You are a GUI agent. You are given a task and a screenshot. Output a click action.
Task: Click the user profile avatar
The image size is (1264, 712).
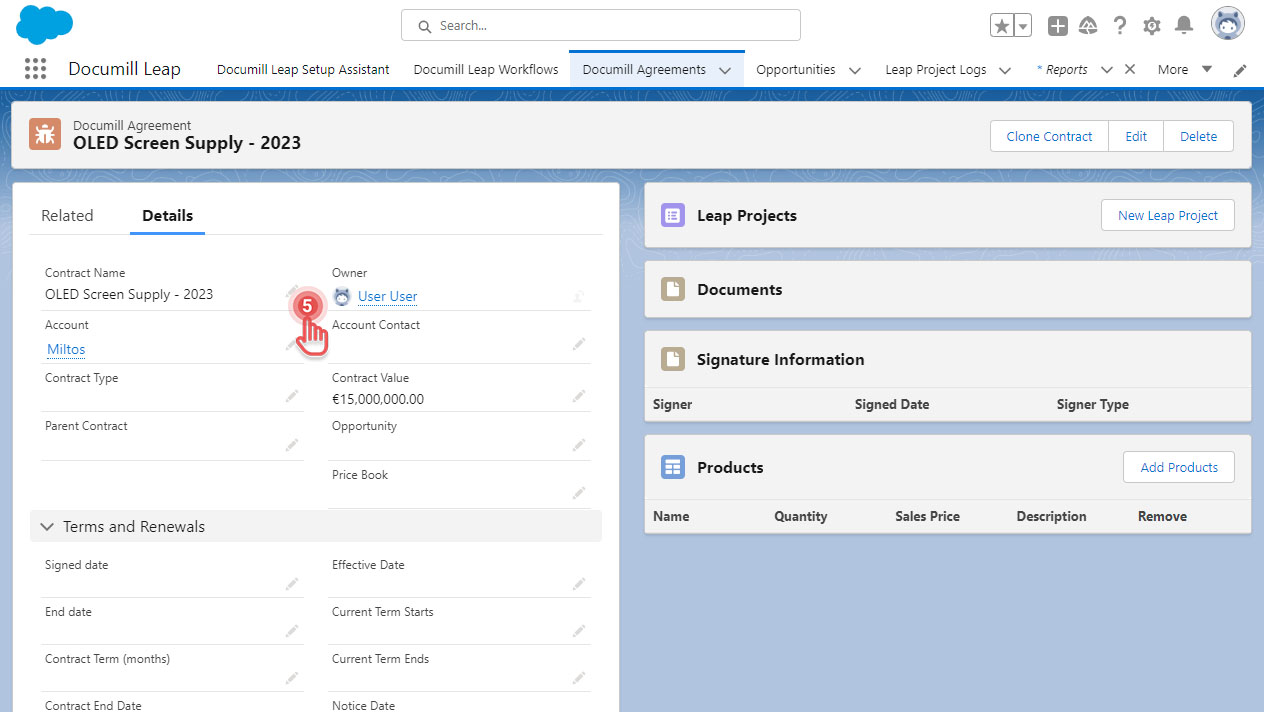click(x=1227, y=25)
